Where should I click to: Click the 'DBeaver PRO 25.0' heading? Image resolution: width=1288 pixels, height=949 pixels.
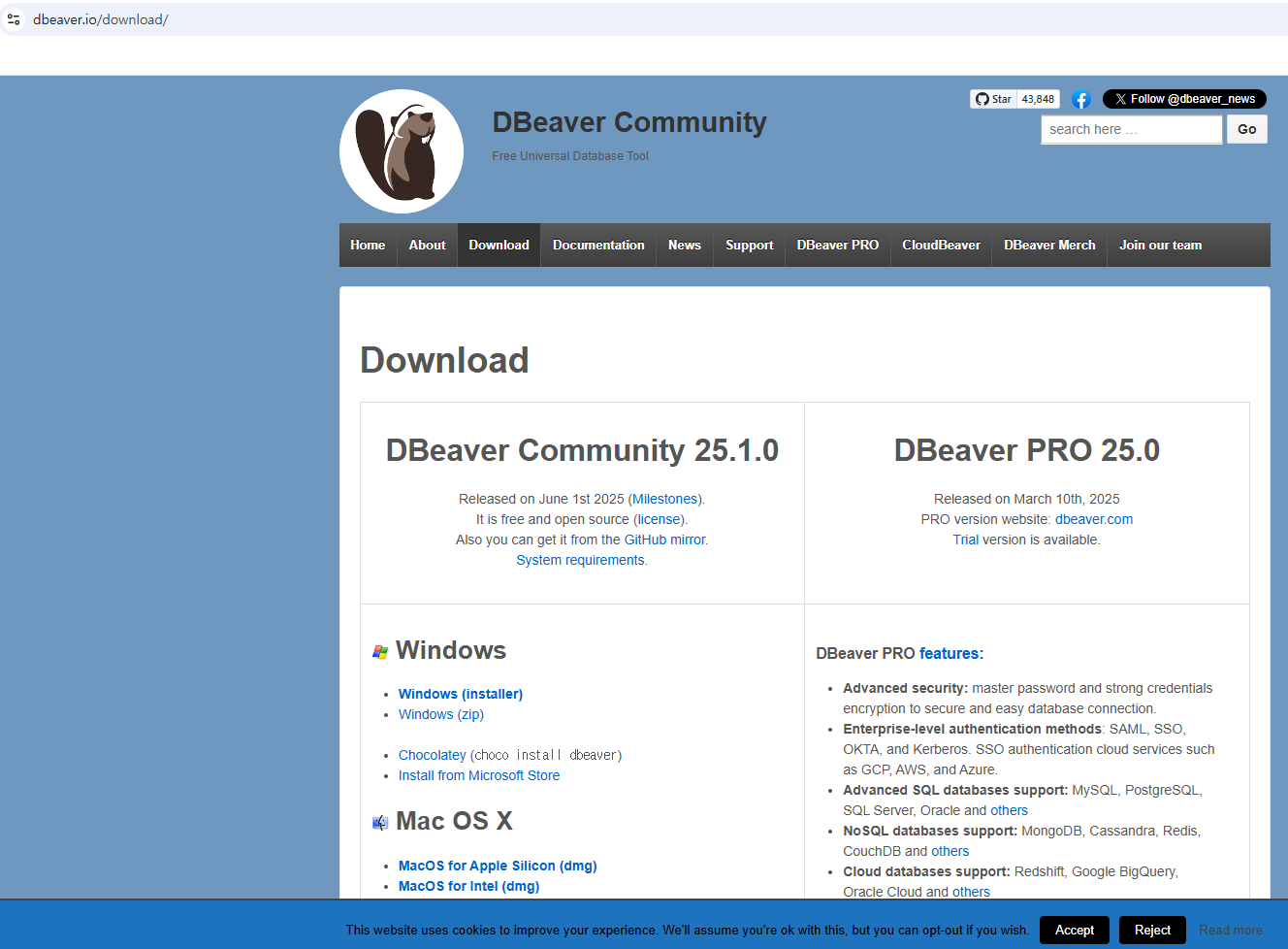(1027, 450)
